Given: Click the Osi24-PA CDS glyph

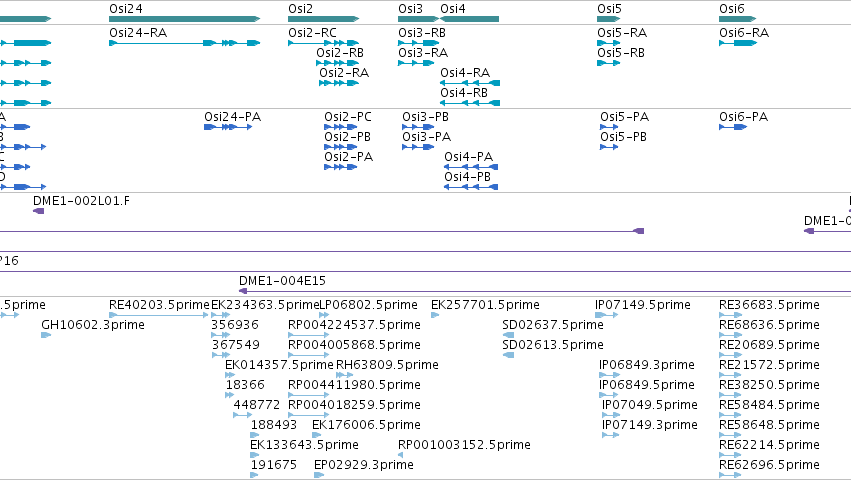Looking at the screenshot, I should point(228,127).
